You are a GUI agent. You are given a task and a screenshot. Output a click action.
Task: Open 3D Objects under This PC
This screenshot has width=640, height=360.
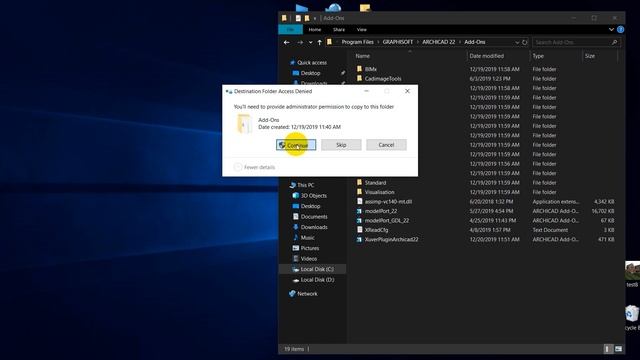click(313, 196)
